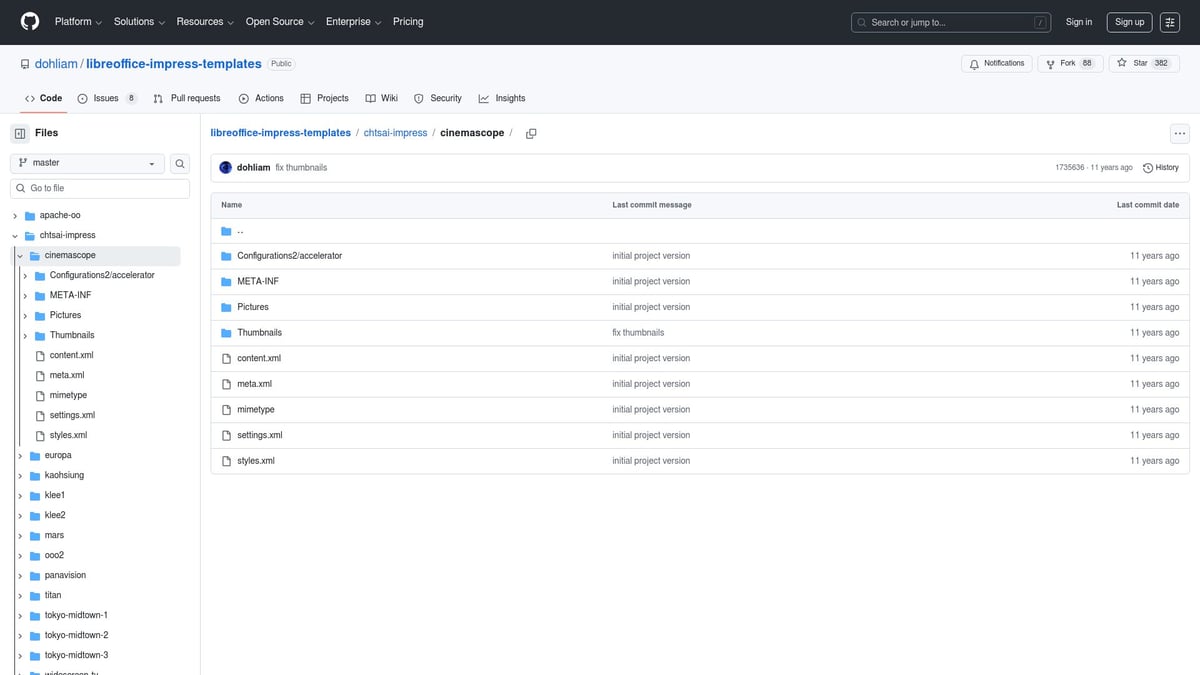Expand Thumbnails folder in file tree
This screenshot has width=1200, height=675.
pos(25,335)
